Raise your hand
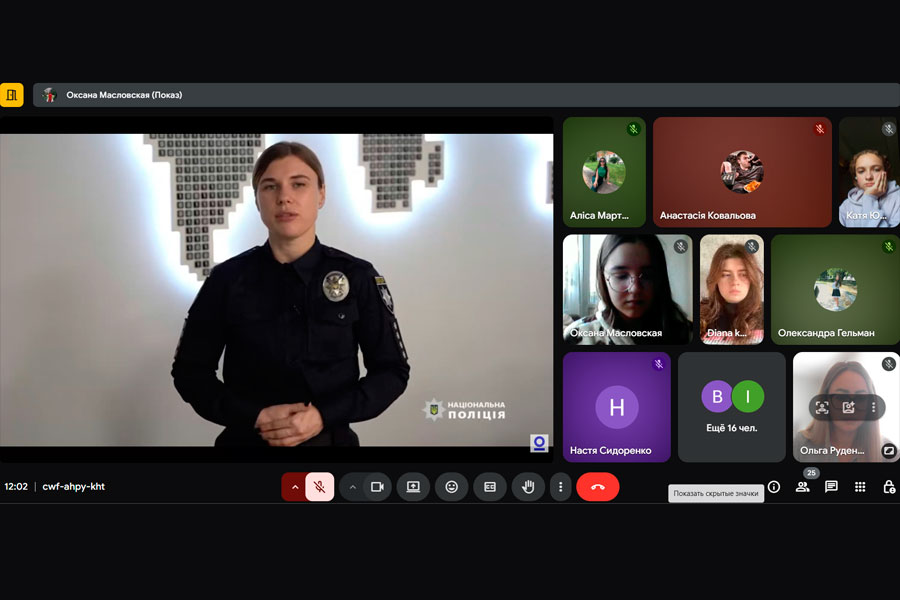Viewport: 900px width, 600px height. click(x=528, y=487)
